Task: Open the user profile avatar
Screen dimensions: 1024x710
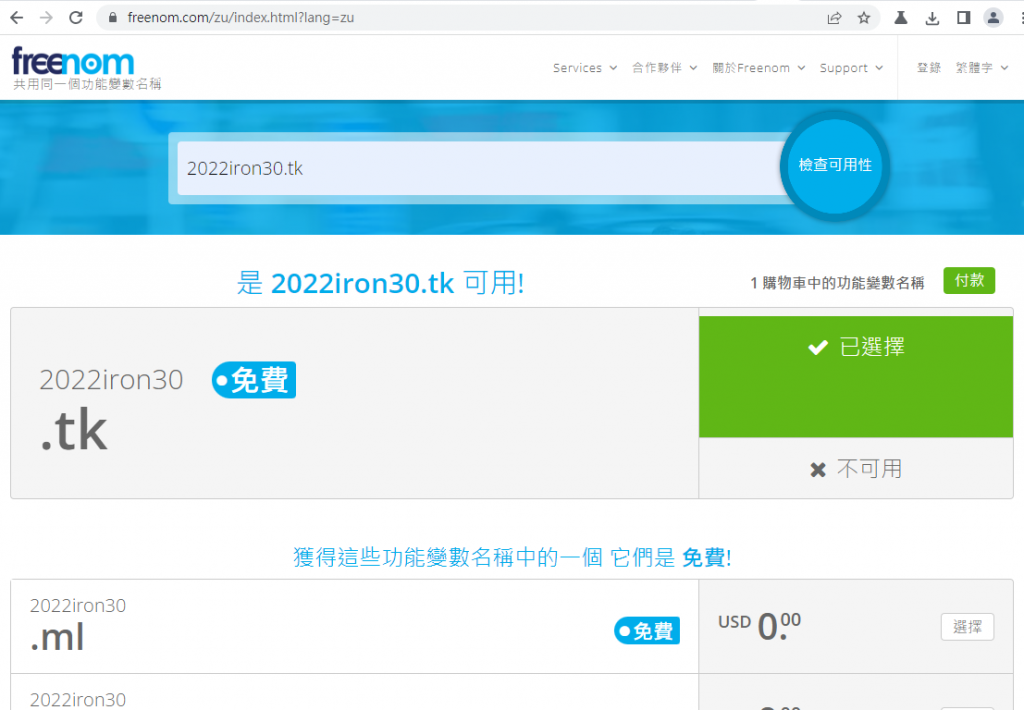Action: [x=993, y=18]
